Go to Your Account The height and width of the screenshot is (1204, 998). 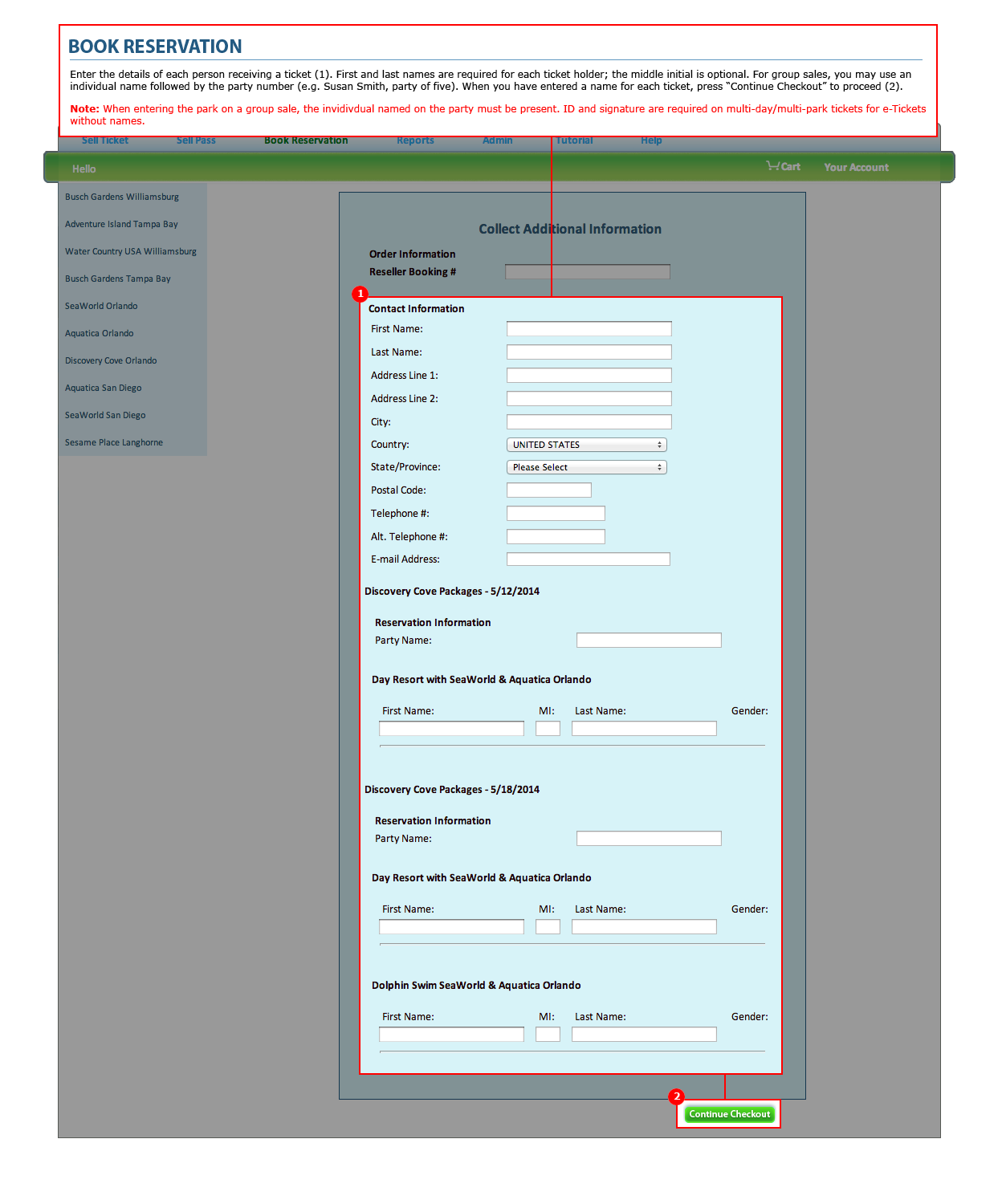856,167
